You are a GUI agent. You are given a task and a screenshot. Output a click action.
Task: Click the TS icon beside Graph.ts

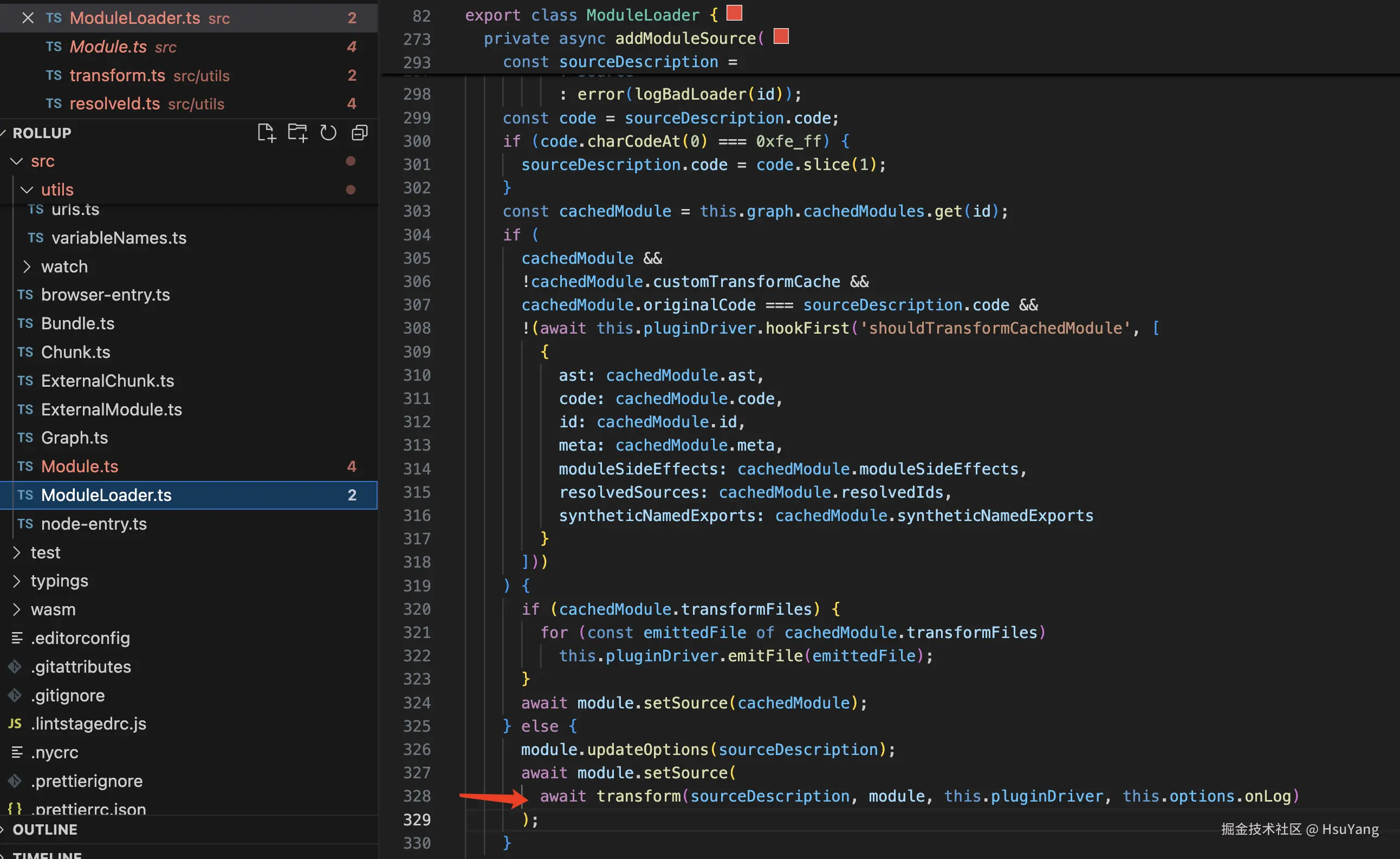(25, 438)
